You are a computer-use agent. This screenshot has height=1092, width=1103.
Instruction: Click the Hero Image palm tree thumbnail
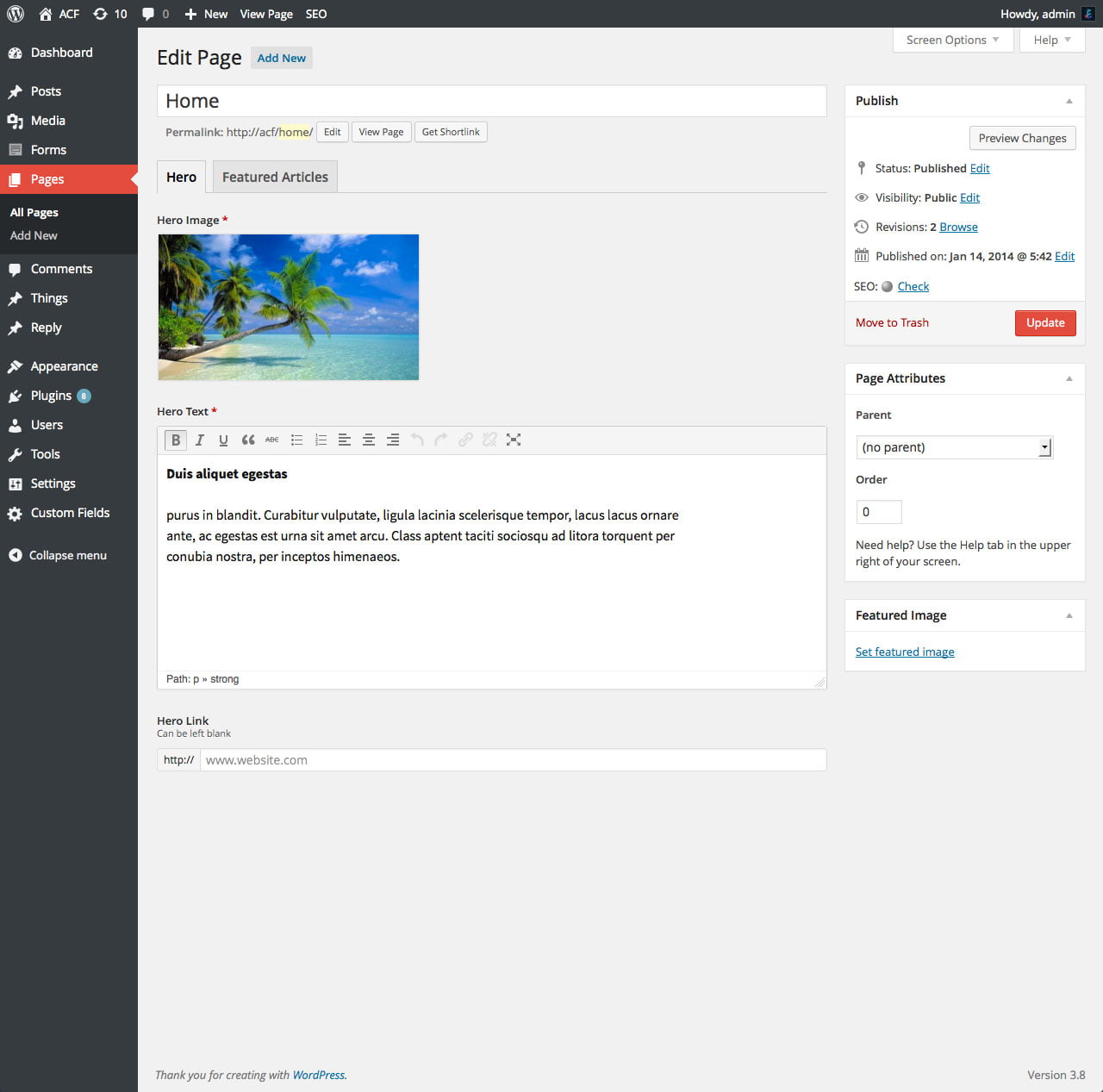[289, 307]
